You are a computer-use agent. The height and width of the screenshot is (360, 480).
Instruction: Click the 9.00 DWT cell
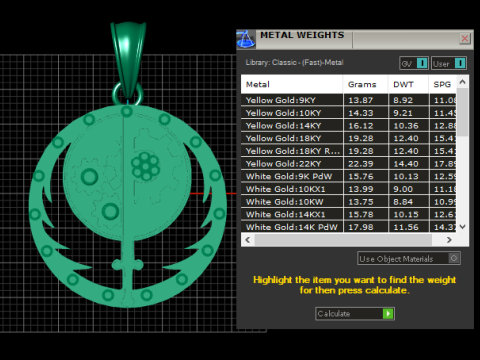(x=408, y=189)
